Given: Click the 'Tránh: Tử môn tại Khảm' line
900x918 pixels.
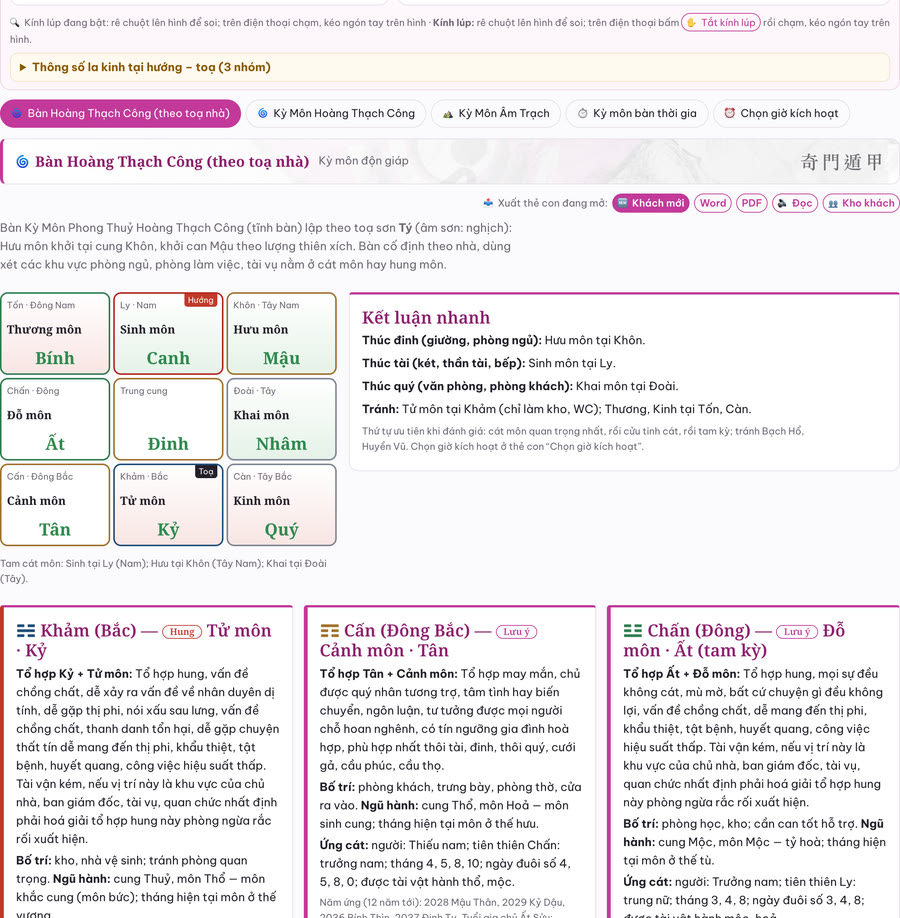Looking at the screenshot, I should point(556,409).
